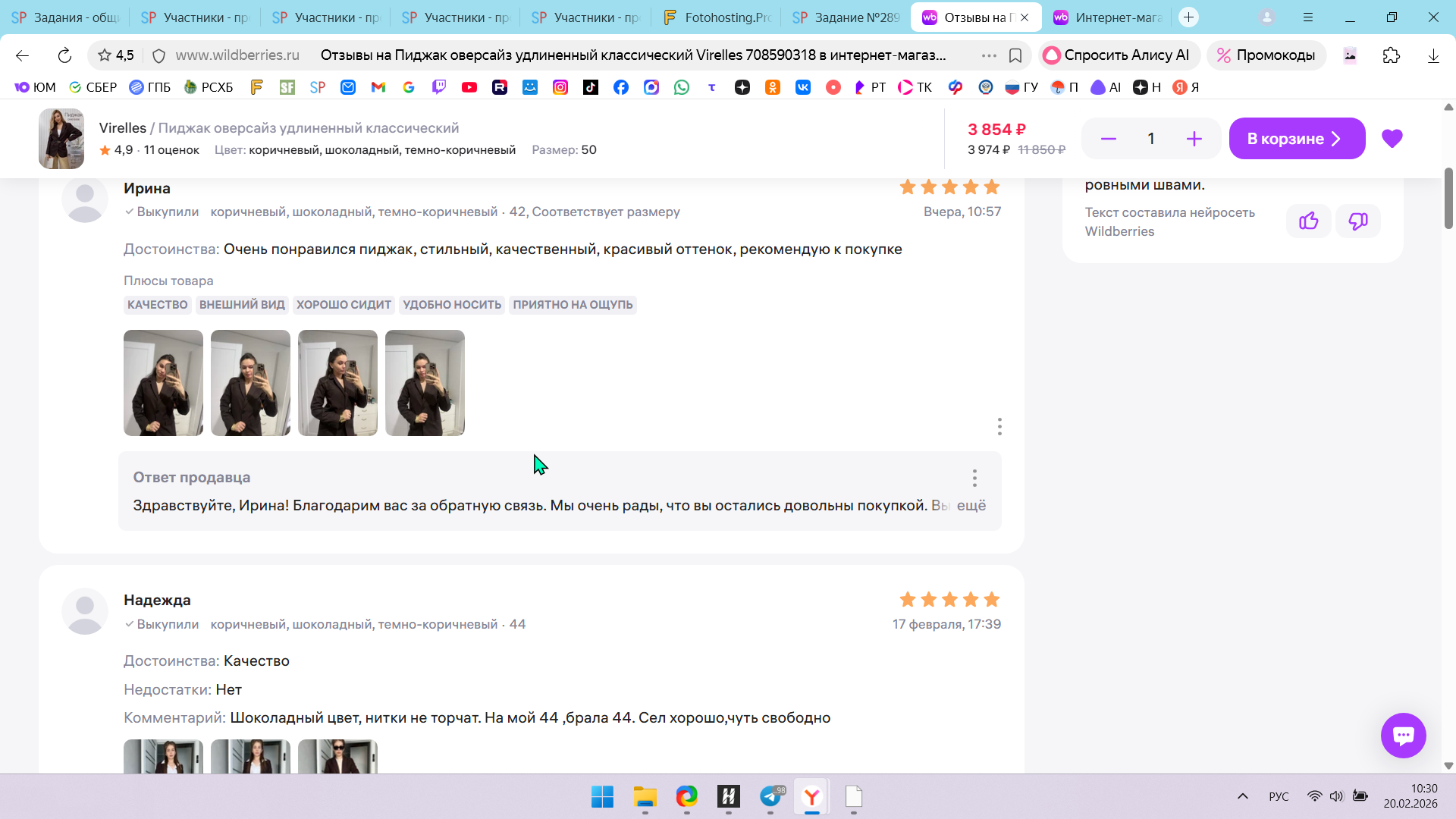Image resolution: width=1456 pixels, height=819 pixels.
Task: Expand the seller reply with ещё
Action: coord(971,506)
